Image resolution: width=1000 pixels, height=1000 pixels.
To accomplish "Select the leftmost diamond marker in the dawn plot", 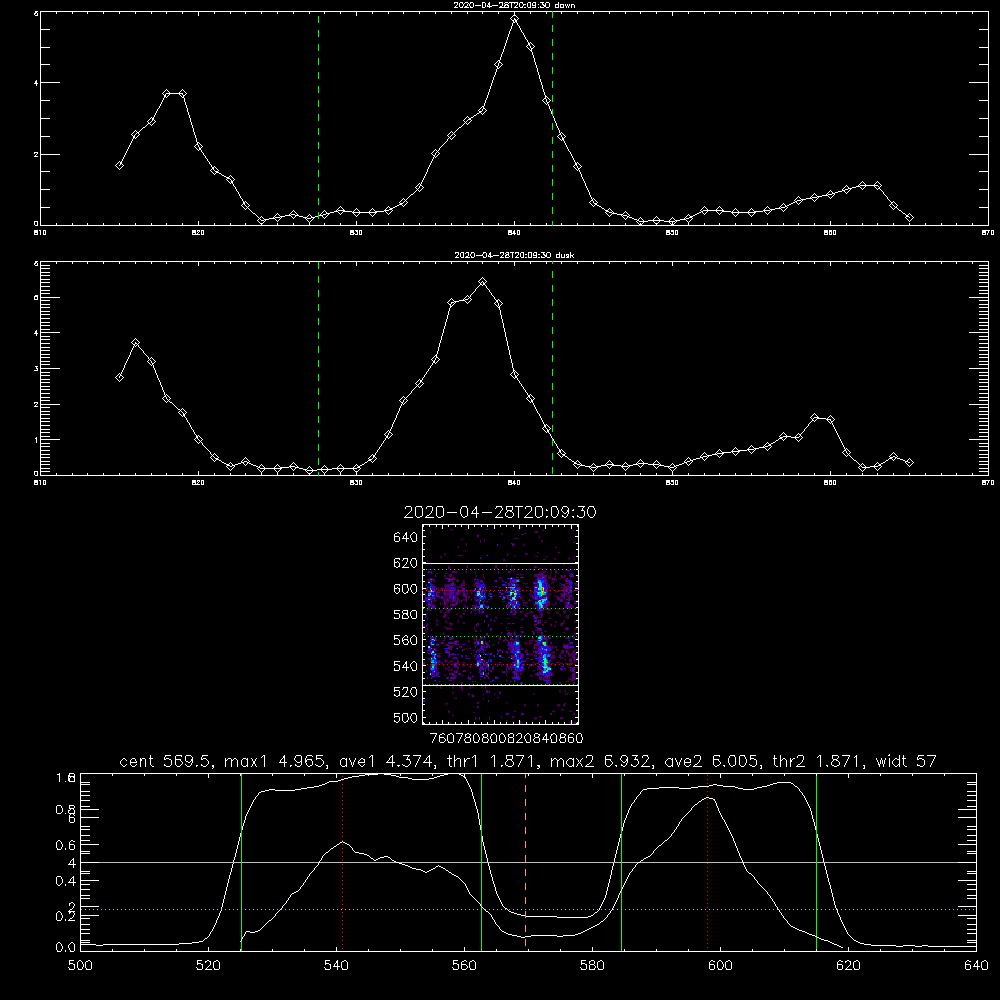I will tap(119, 165).
